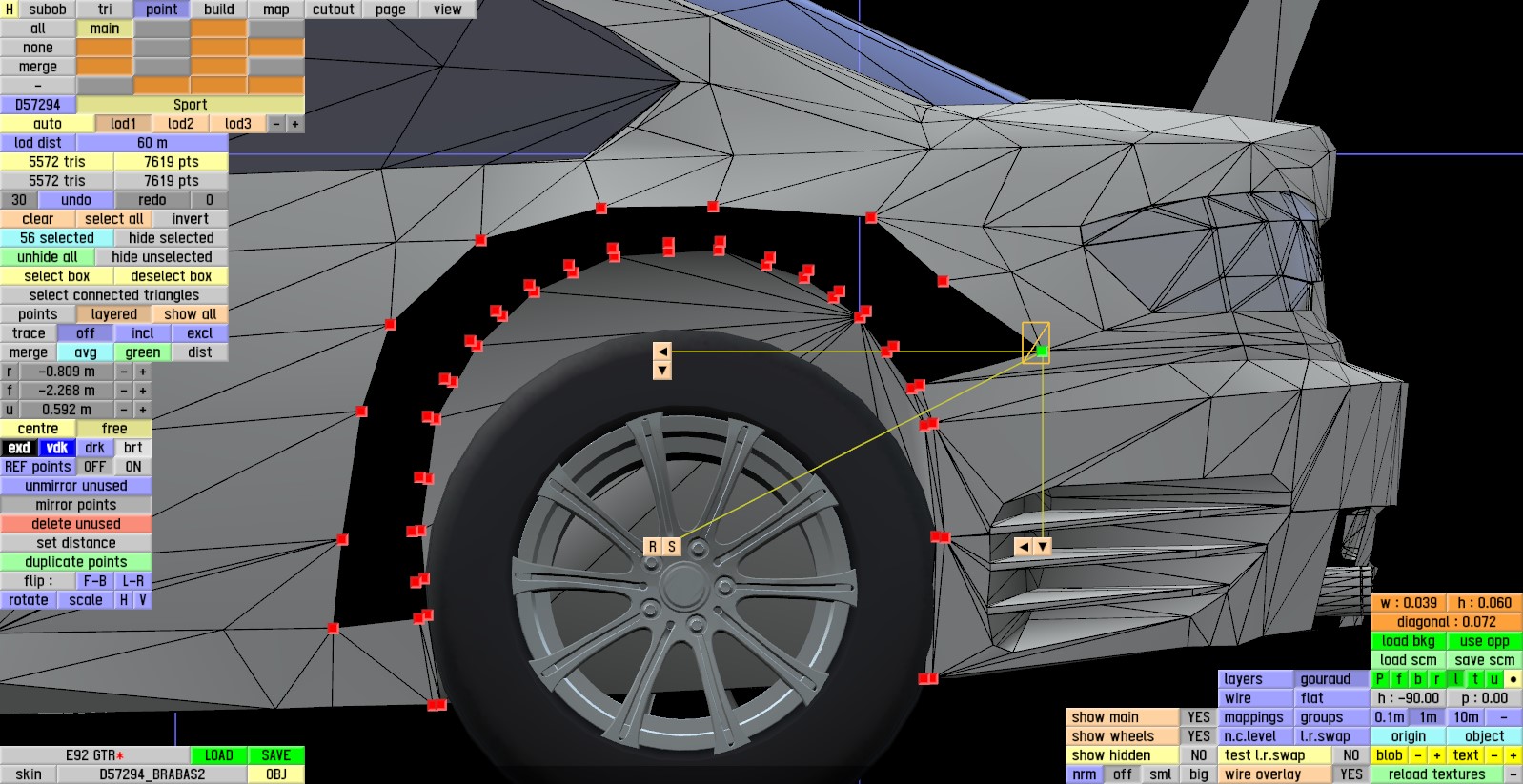This screenshot has height=784, width=1523.
Task: Increase the blob size with plus
Action: click(1436, 755)
